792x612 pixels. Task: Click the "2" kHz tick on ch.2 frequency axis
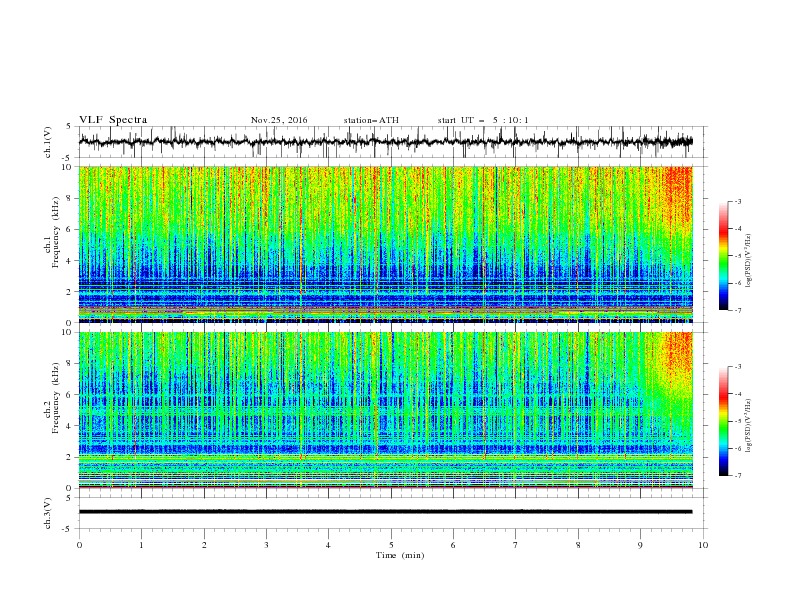[x=70, y=457]
